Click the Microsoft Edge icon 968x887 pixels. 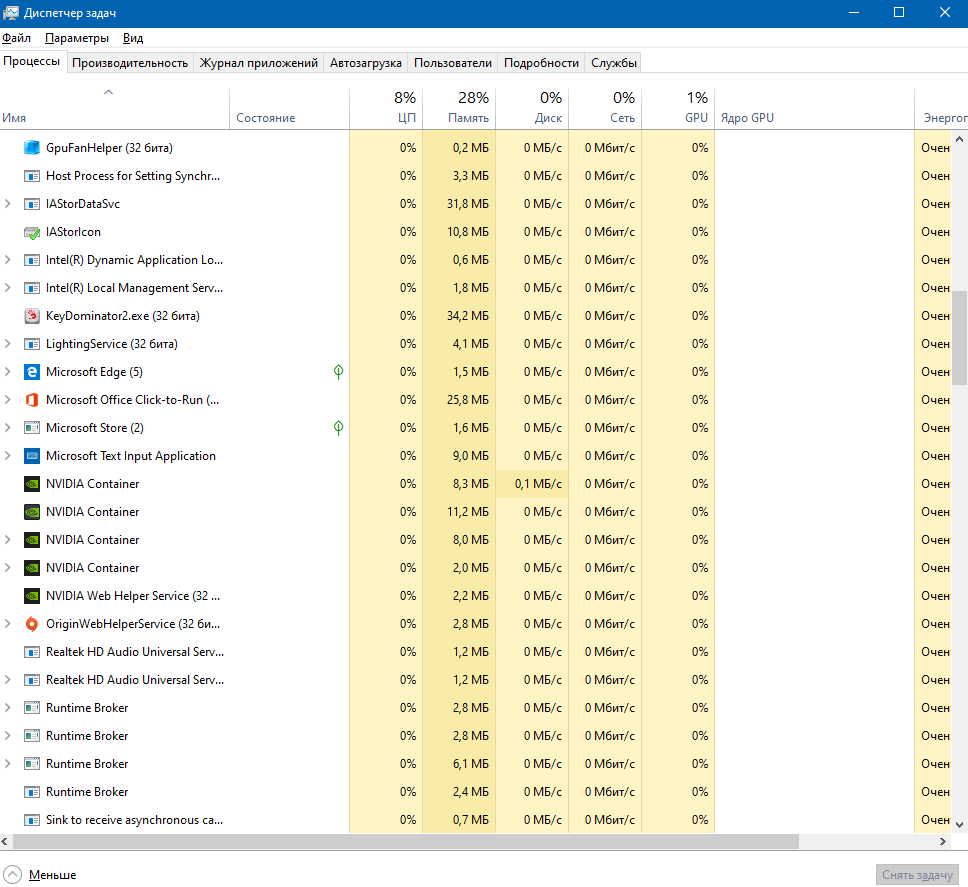pos(31,372)
